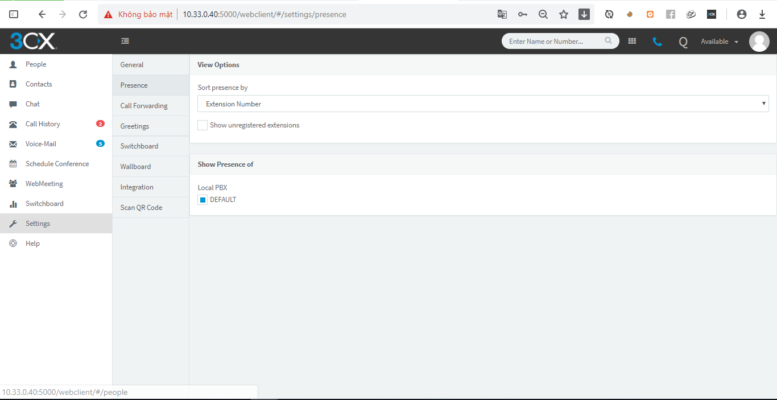This screenshot has width=777, height=400.
Task: Collapse sidebar using hamburger menu icon
Action: pos(125,41)
